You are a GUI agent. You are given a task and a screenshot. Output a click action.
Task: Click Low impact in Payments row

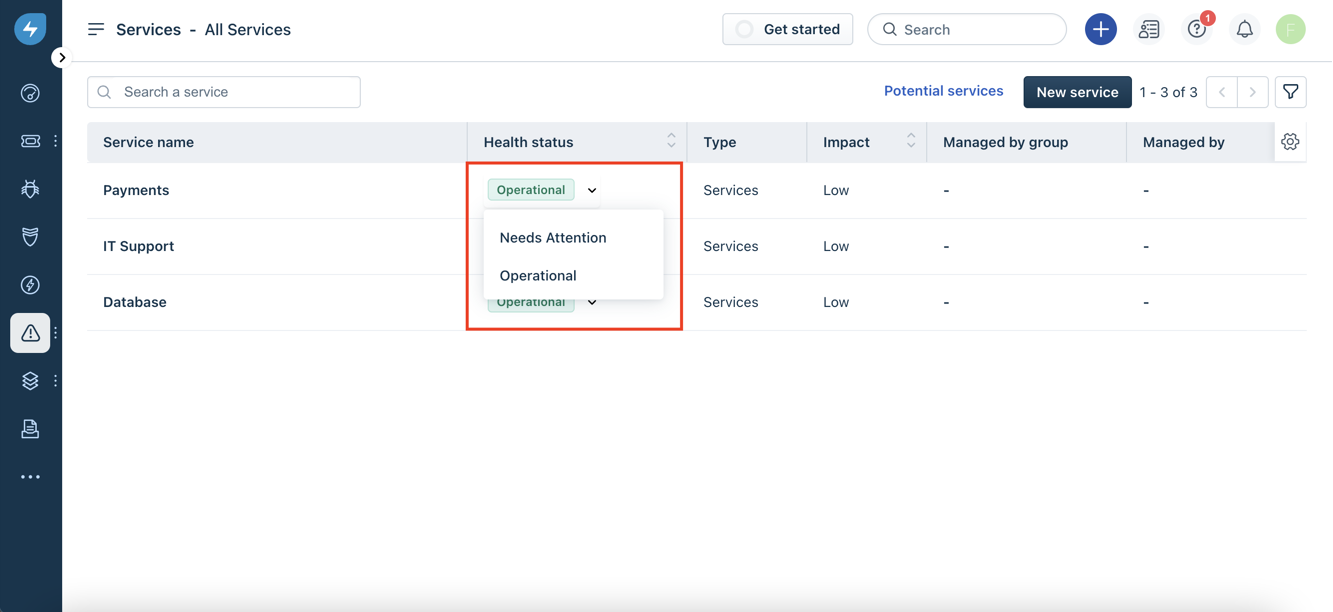tap(836, 190)
